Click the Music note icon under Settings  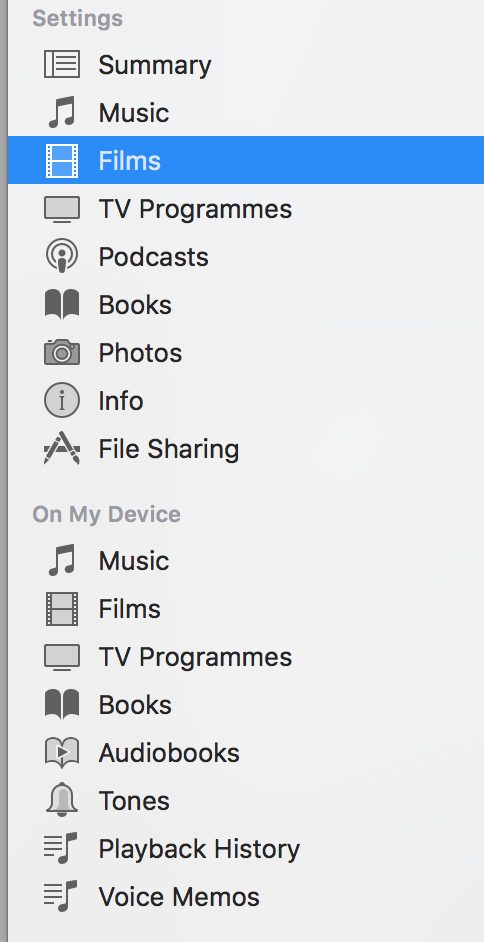pos(62,112)
